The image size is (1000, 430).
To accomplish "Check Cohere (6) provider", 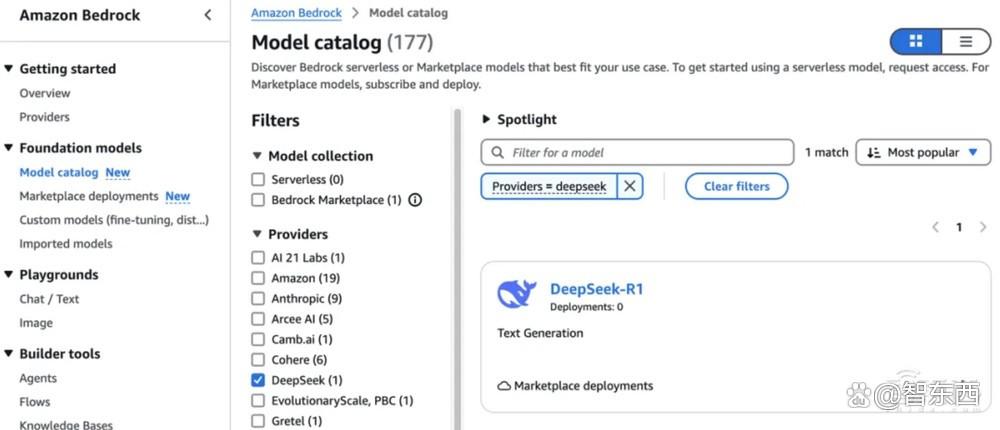I will (258, 360).
